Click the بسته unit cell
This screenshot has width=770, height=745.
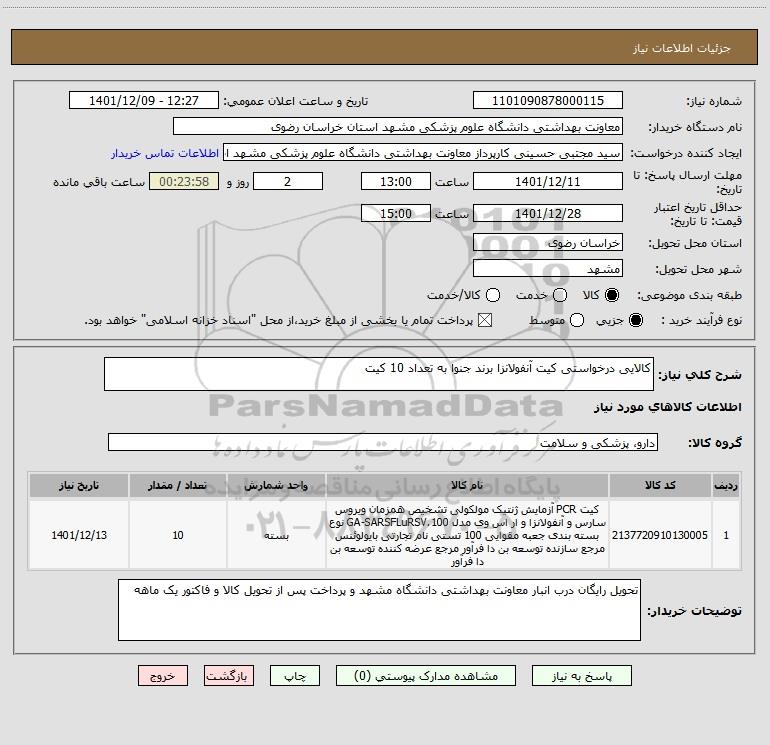click(276, 535)
